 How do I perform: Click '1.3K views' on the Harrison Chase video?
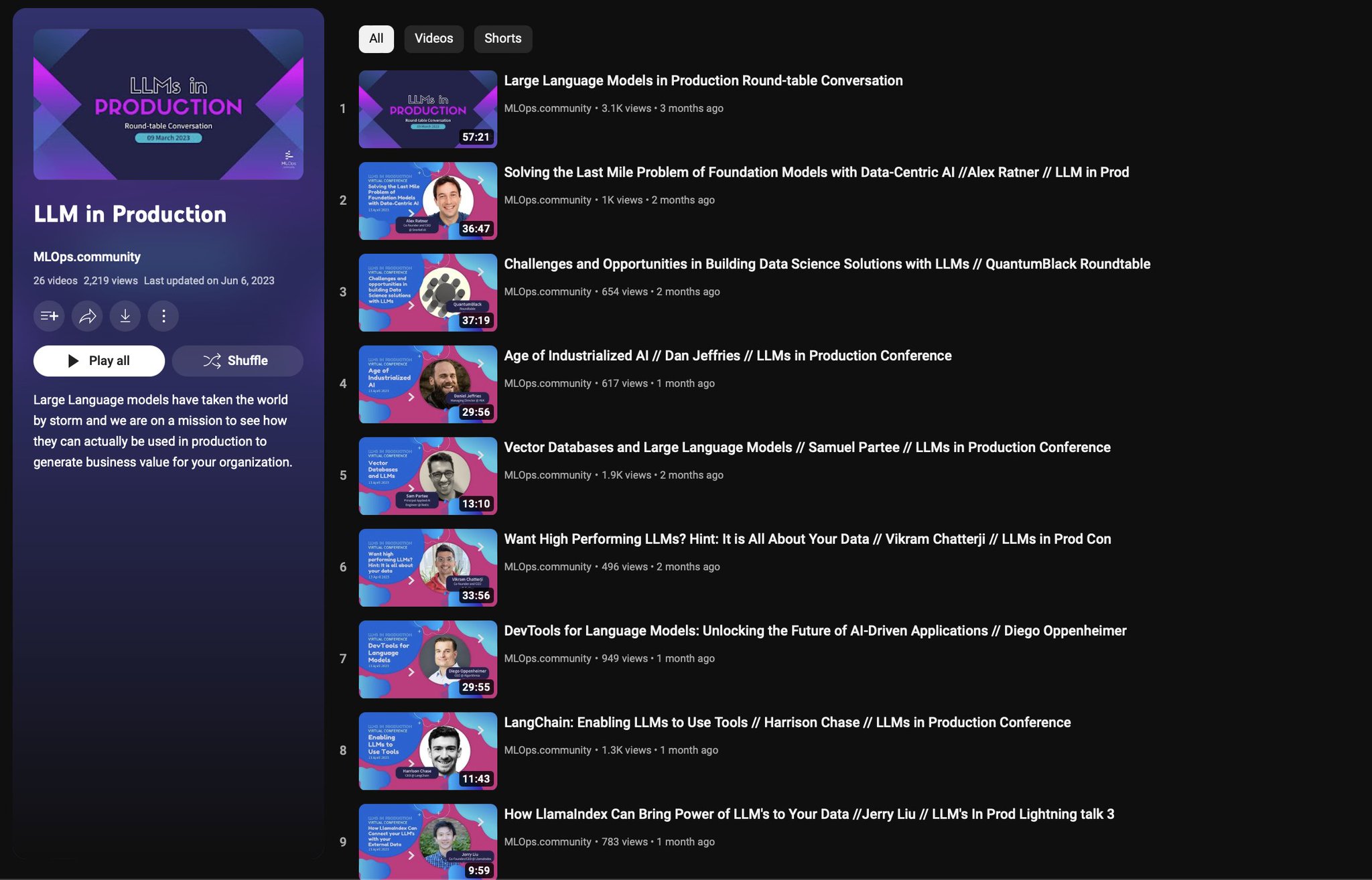point(626,751)
